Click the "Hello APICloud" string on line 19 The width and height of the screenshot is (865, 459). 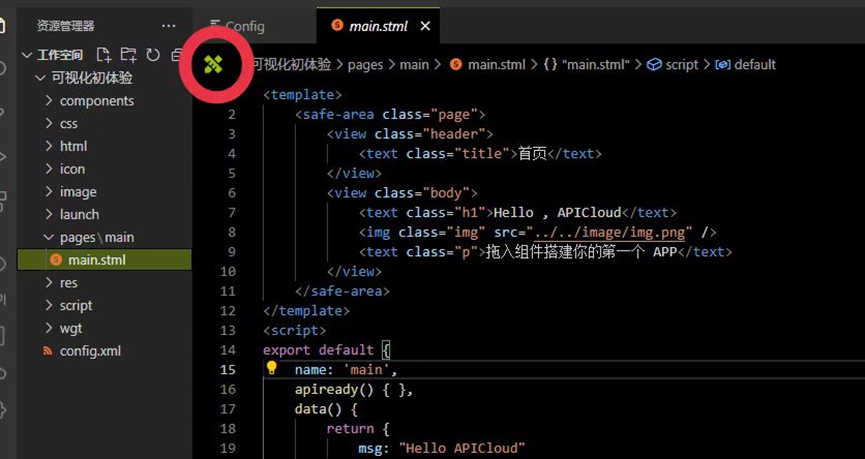click(x=462, y=448)
